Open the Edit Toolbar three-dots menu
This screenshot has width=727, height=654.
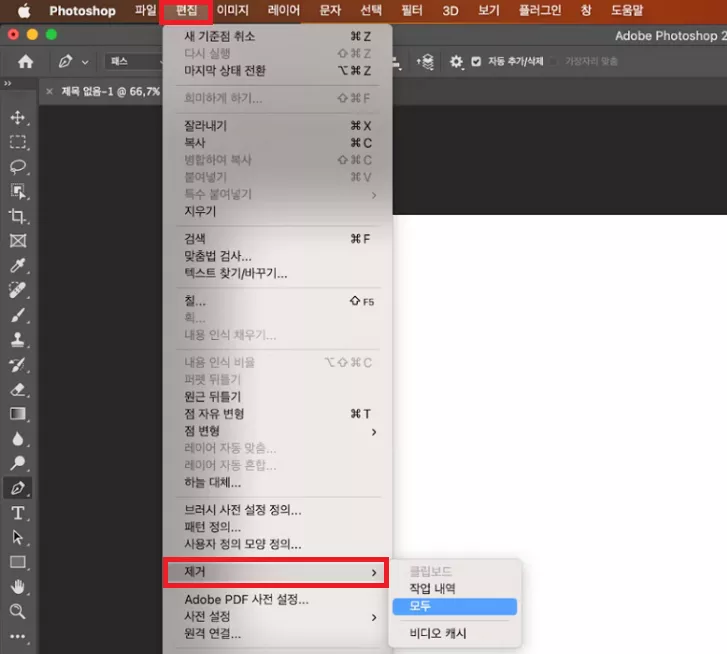point(18,636)
